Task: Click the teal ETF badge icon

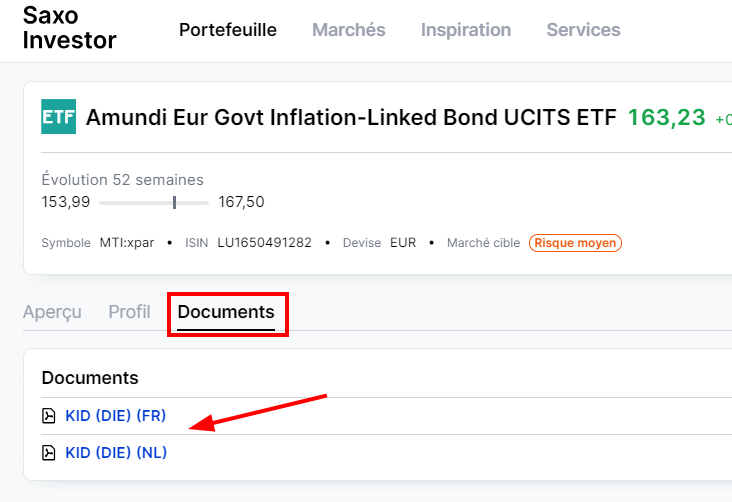Action: (58, 117)
